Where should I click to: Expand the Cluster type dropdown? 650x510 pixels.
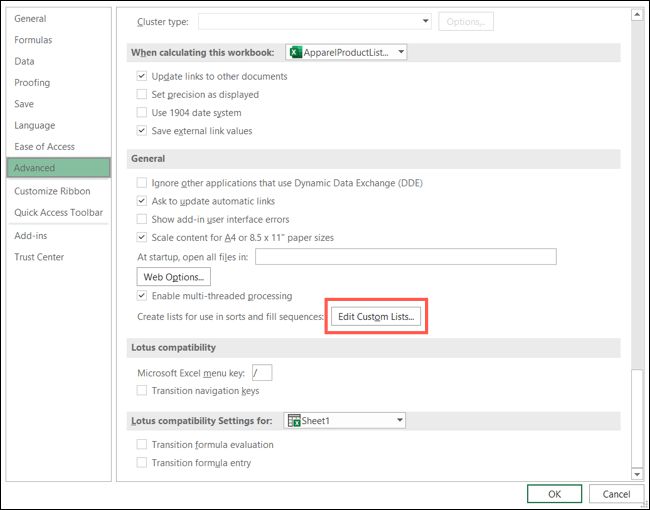click(x=425, y=21)
